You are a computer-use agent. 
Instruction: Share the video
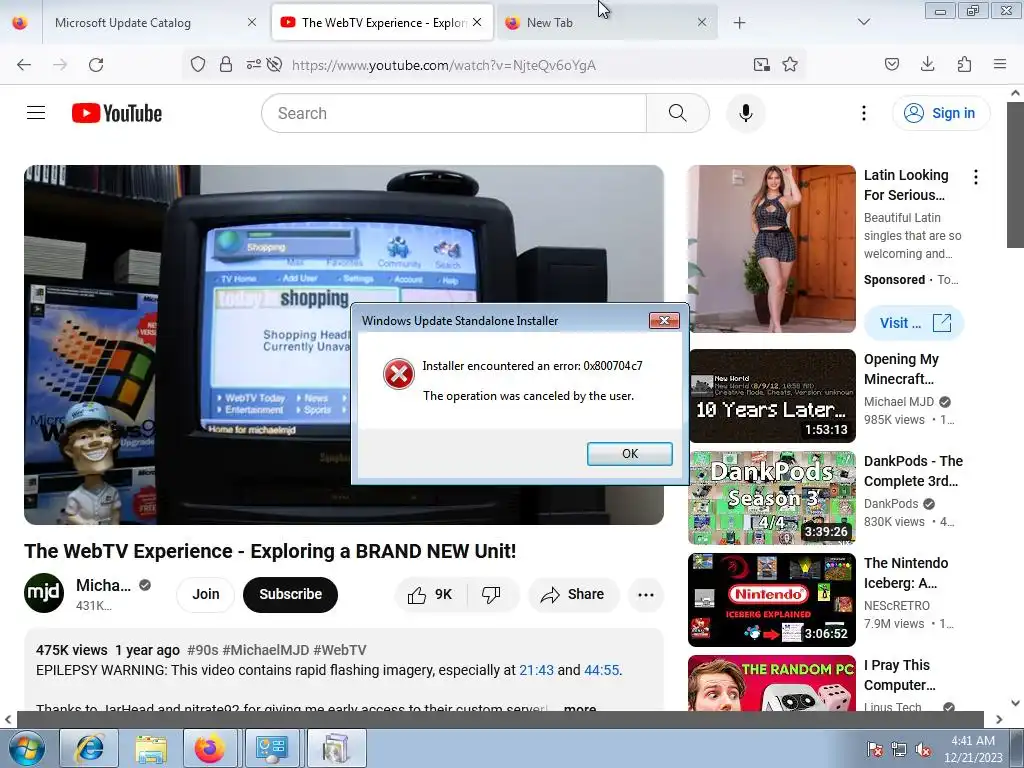tap(573, 594)
